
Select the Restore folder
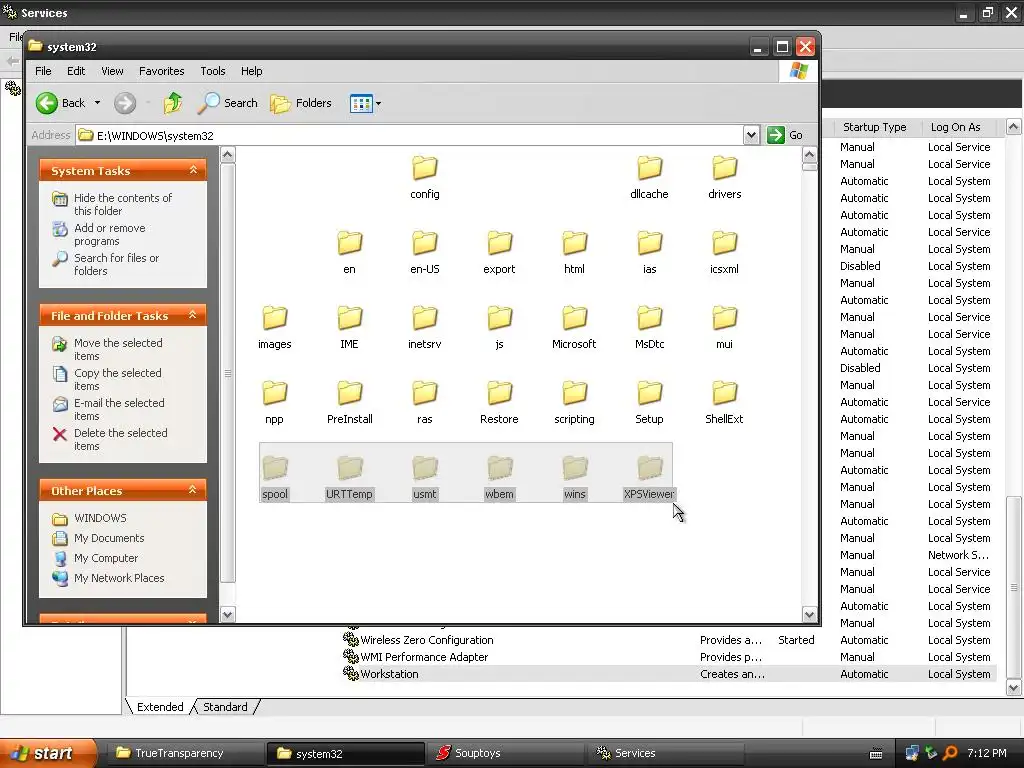pos(500,402)
